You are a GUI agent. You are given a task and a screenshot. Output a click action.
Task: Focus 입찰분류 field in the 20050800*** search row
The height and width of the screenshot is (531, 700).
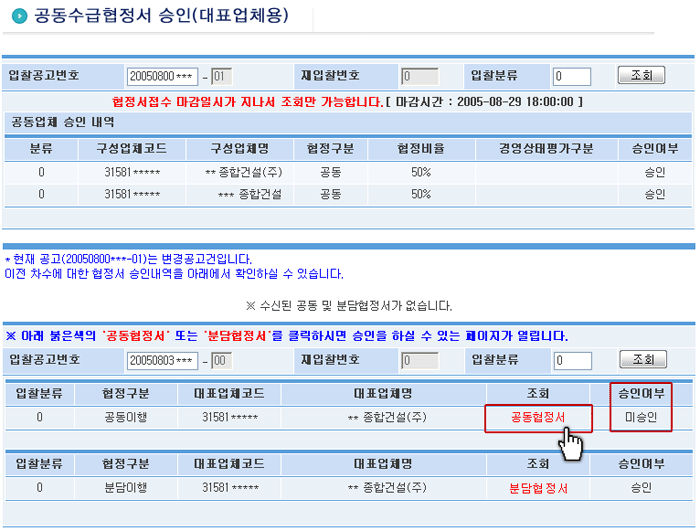571,76
